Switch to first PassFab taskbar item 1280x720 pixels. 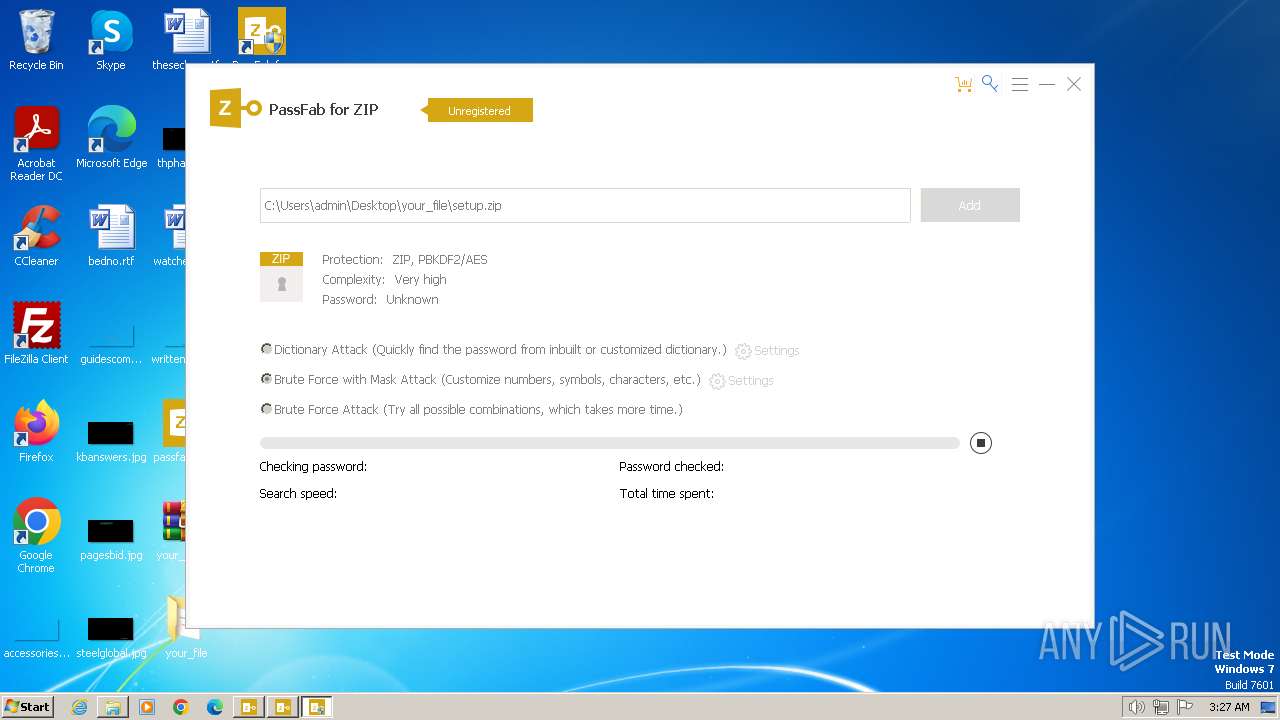click(x=249, y=707)
